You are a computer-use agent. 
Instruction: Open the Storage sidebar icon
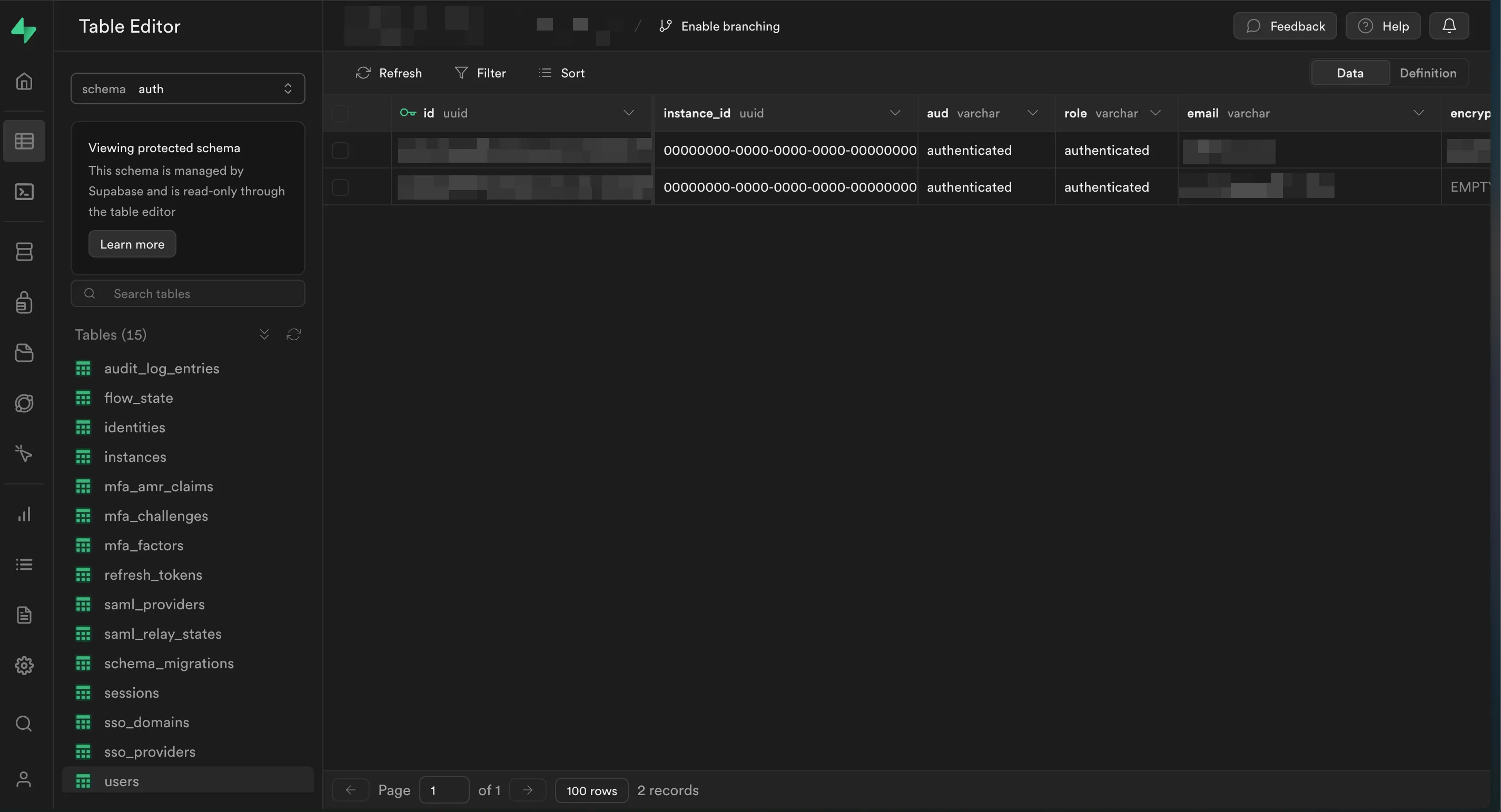point(24,353)
